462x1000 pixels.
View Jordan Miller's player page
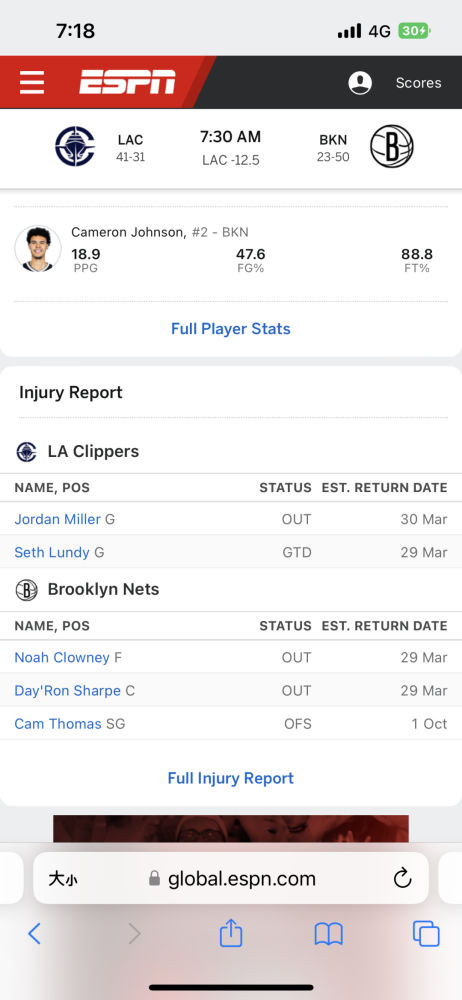pyautogui.click(x=57, y=519)
